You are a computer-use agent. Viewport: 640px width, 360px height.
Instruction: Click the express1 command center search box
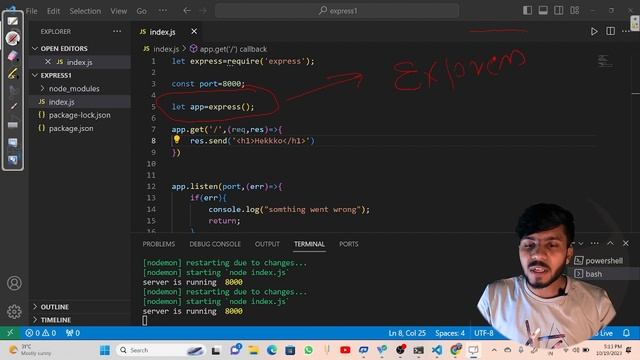pos(337,11)
